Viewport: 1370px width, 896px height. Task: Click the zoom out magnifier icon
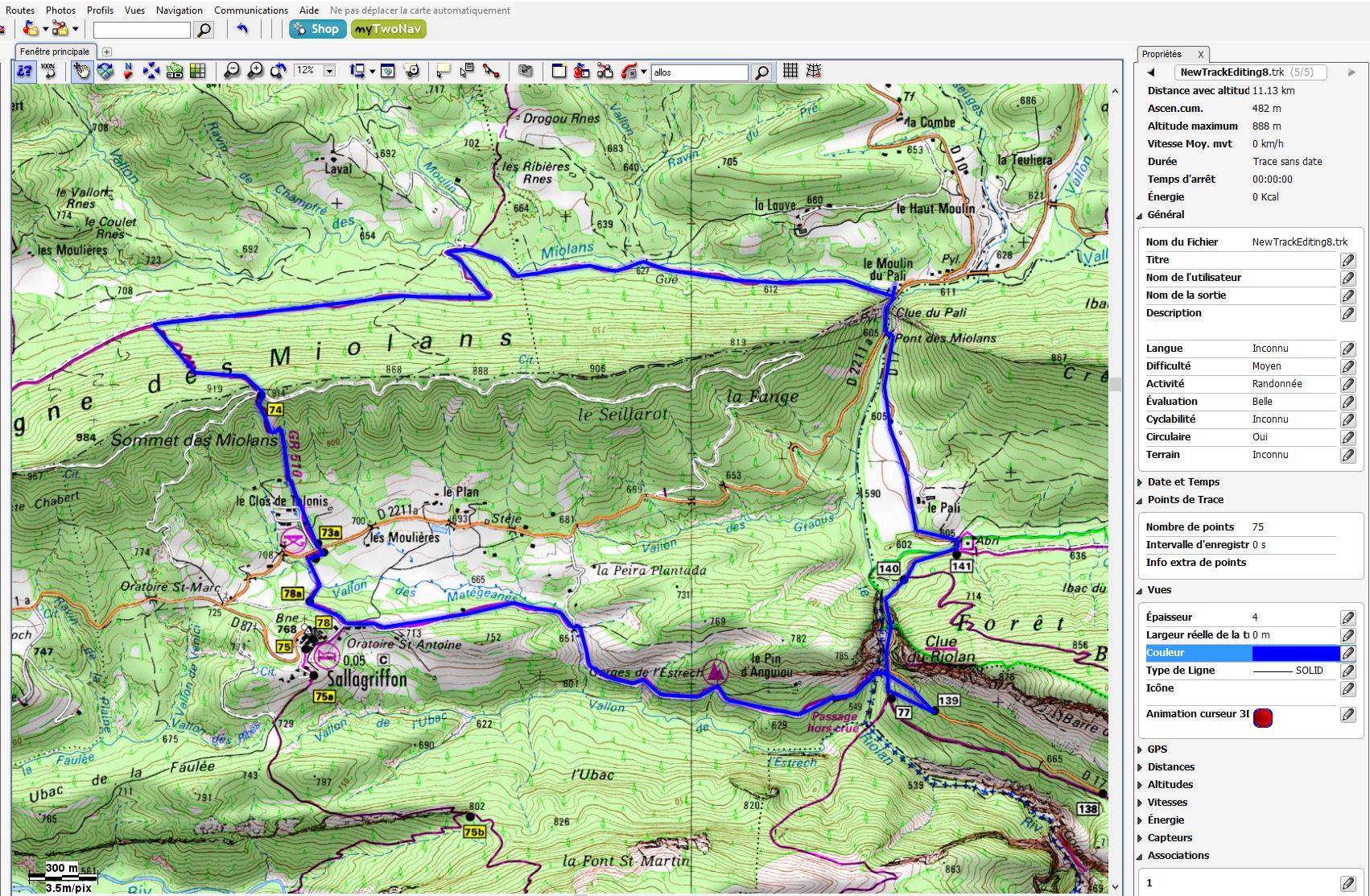(x=232, y=71)
